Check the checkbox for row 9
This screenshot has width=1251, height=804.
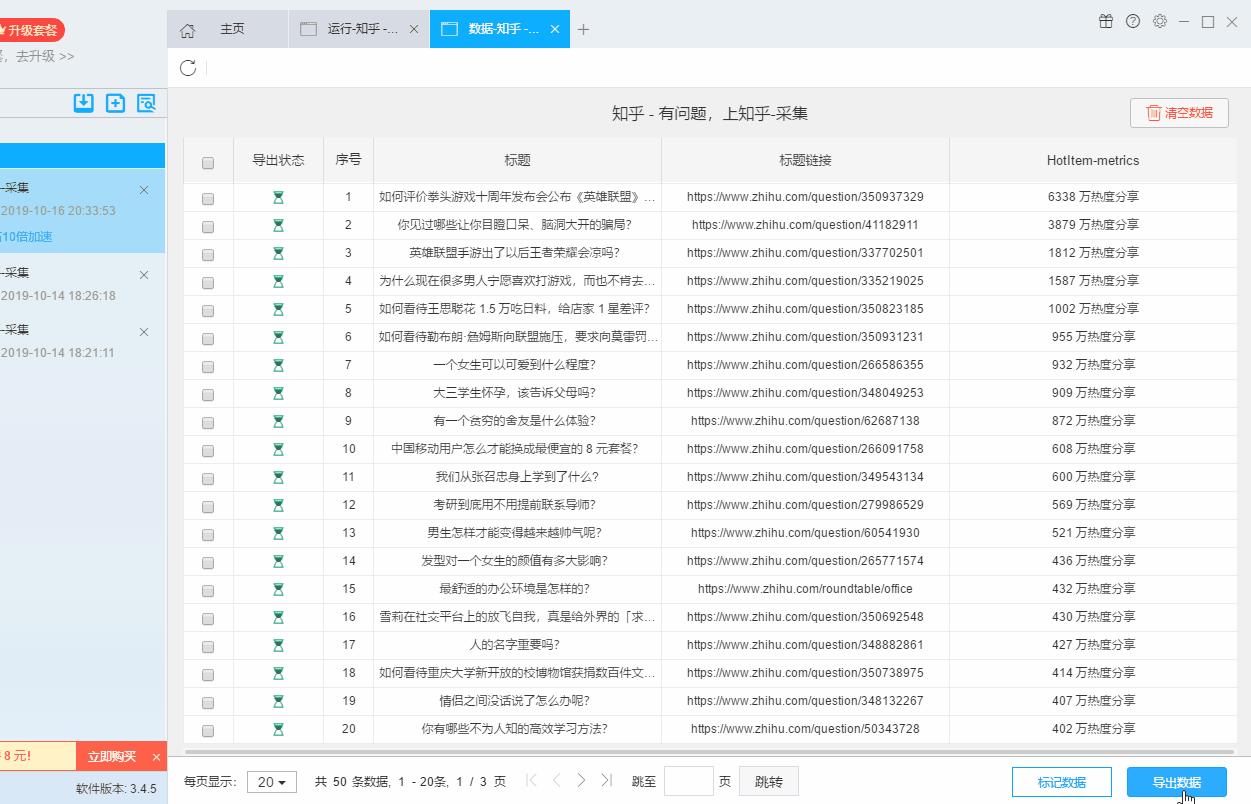pyautogui.click(x=208, y=423)
